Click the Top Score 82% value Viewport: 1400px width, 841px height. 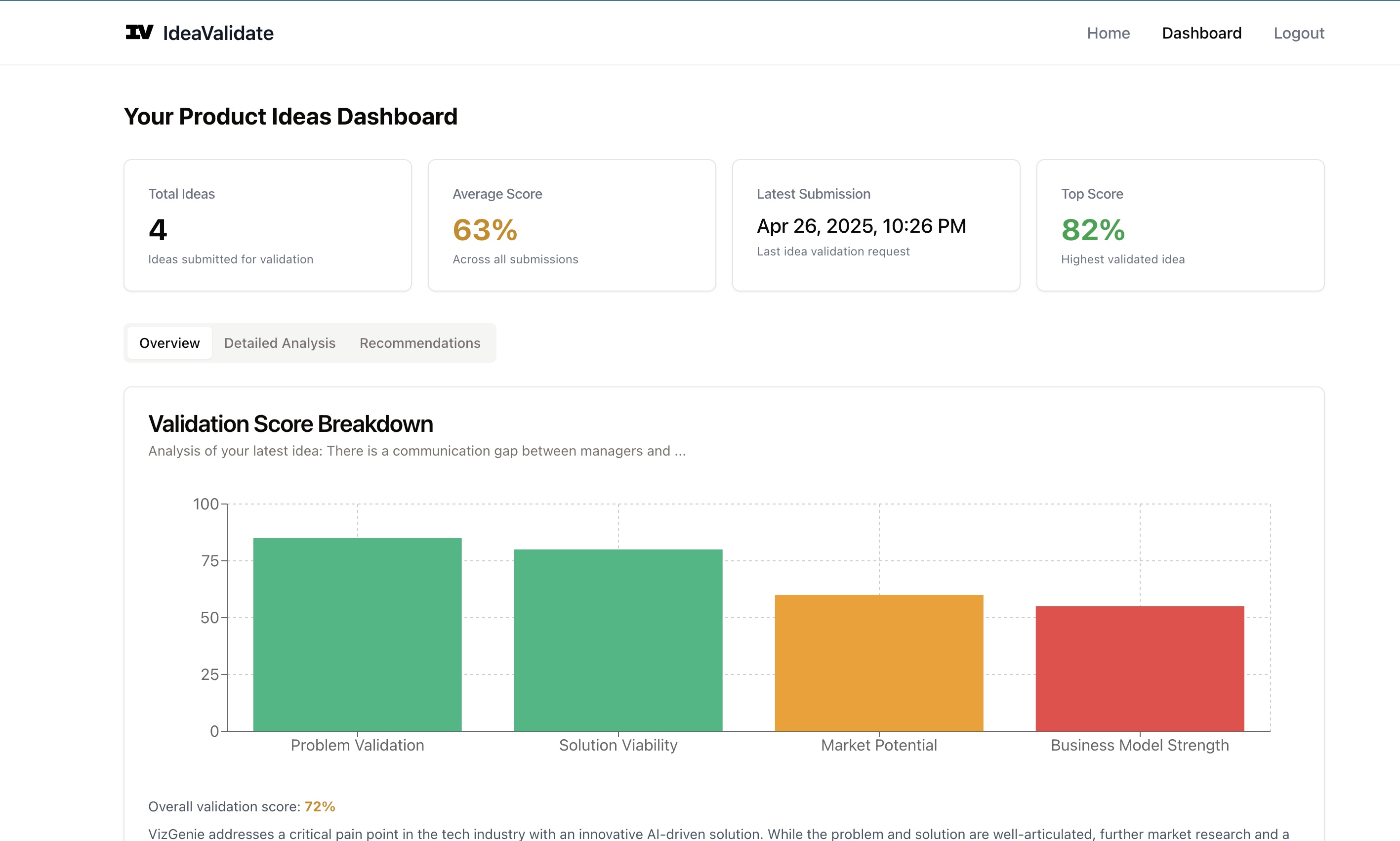point(1092,230)
